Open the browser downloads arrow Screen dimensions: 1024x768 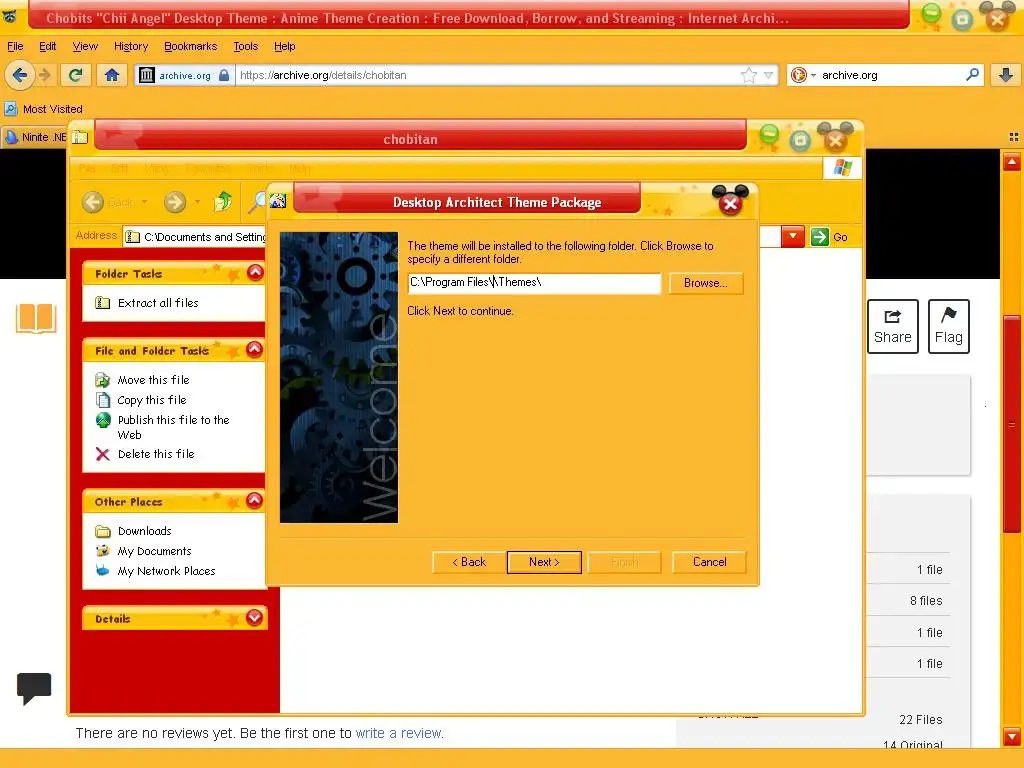pyautogui.click(x=1006, y=75)
